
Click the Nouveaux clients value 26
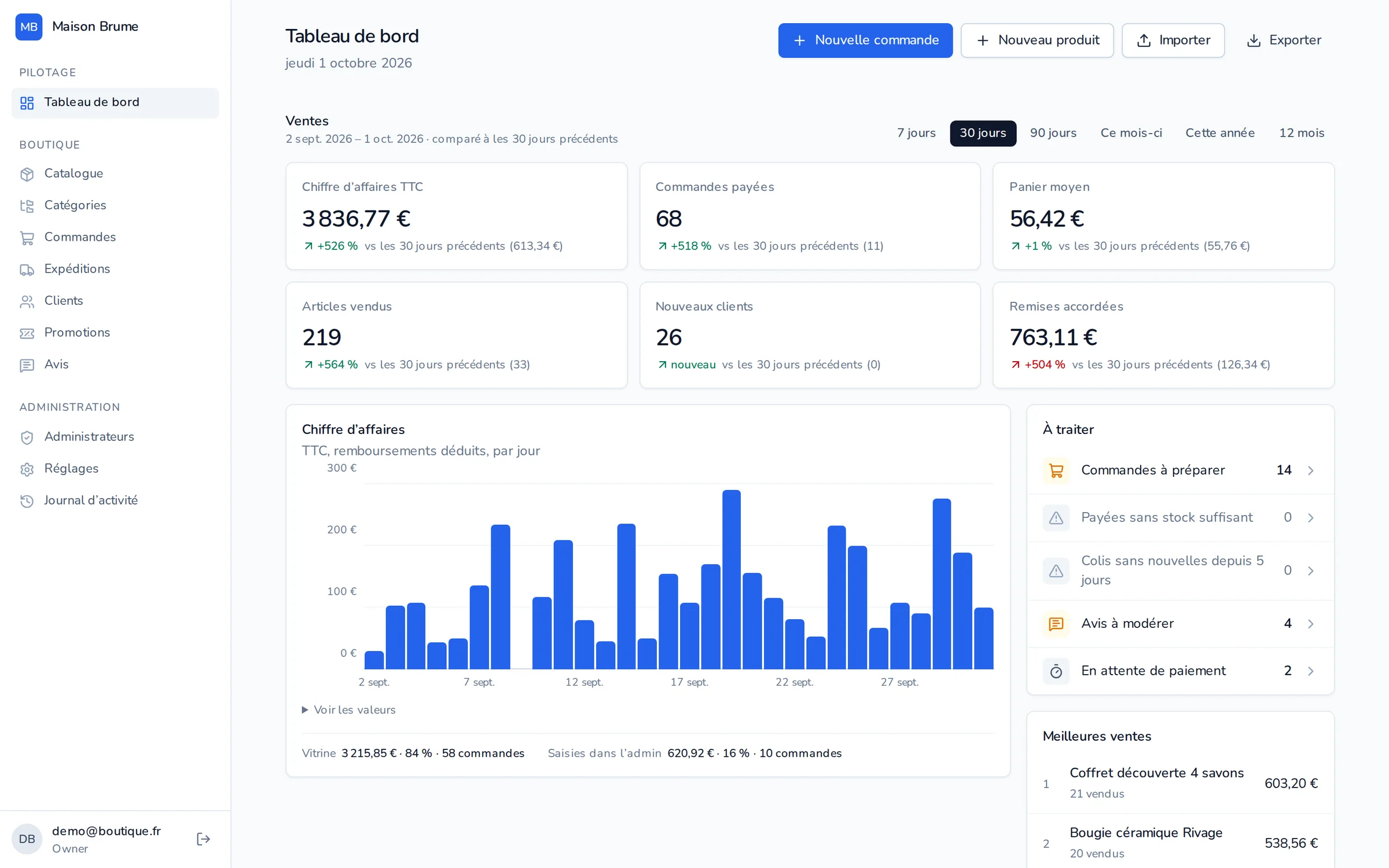pos(668,338)
